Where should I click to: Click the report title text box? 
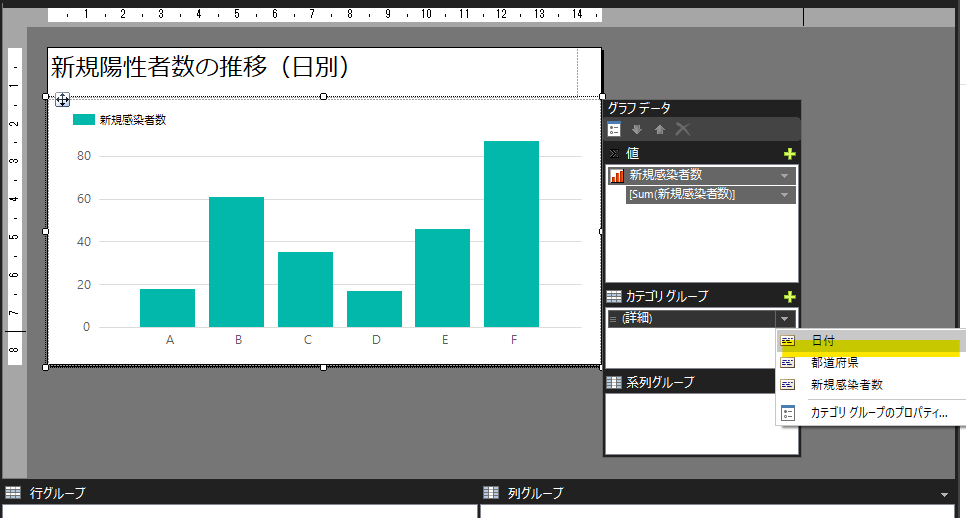[x=310, y=68]
